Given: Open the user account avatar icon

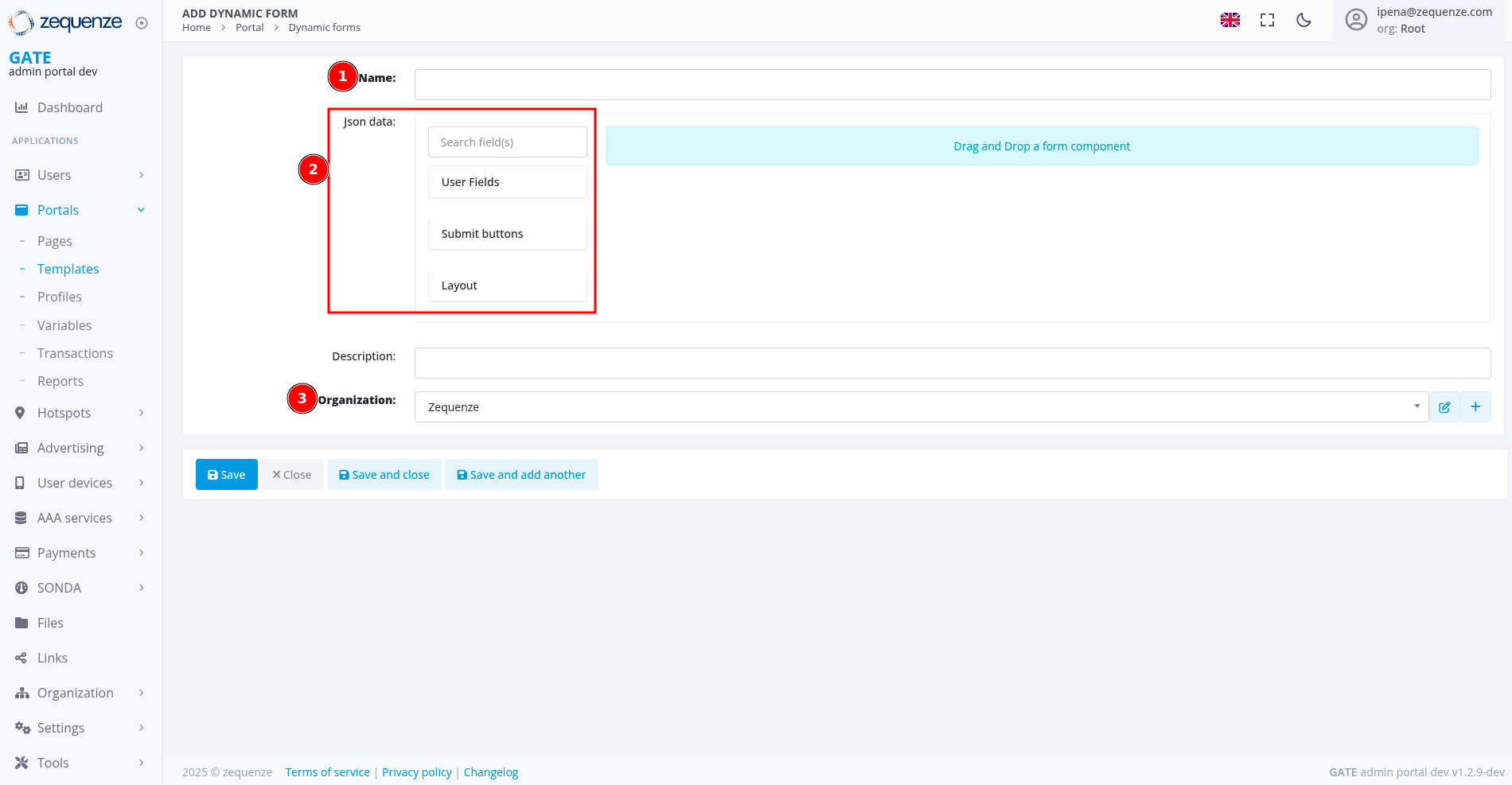Looking at the screenshot, I should (1356, 20).
